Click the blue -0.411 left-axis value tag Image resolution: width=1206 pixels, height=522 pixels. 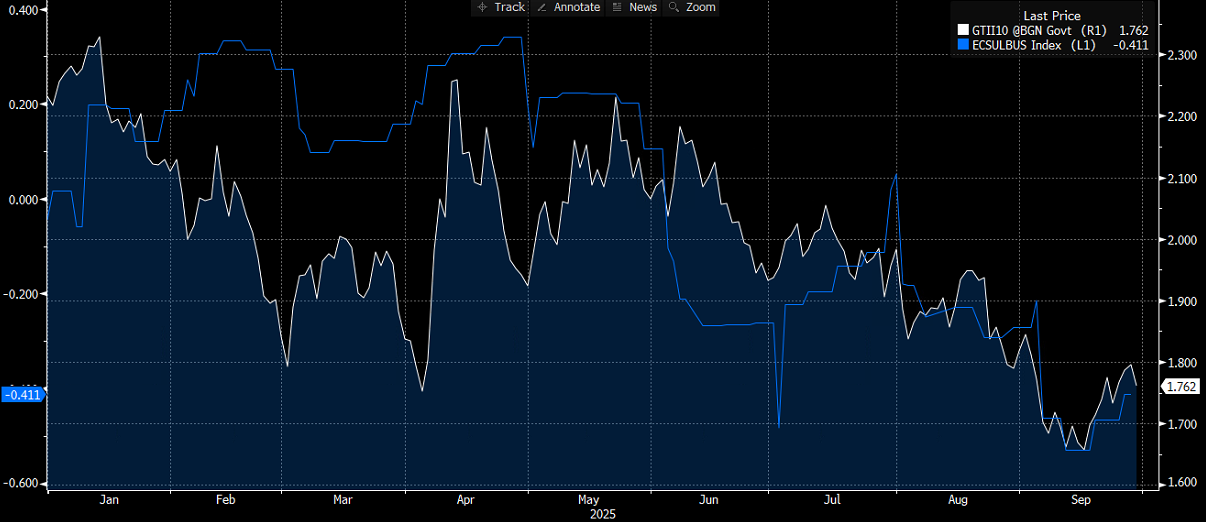(x=22, y=395)
